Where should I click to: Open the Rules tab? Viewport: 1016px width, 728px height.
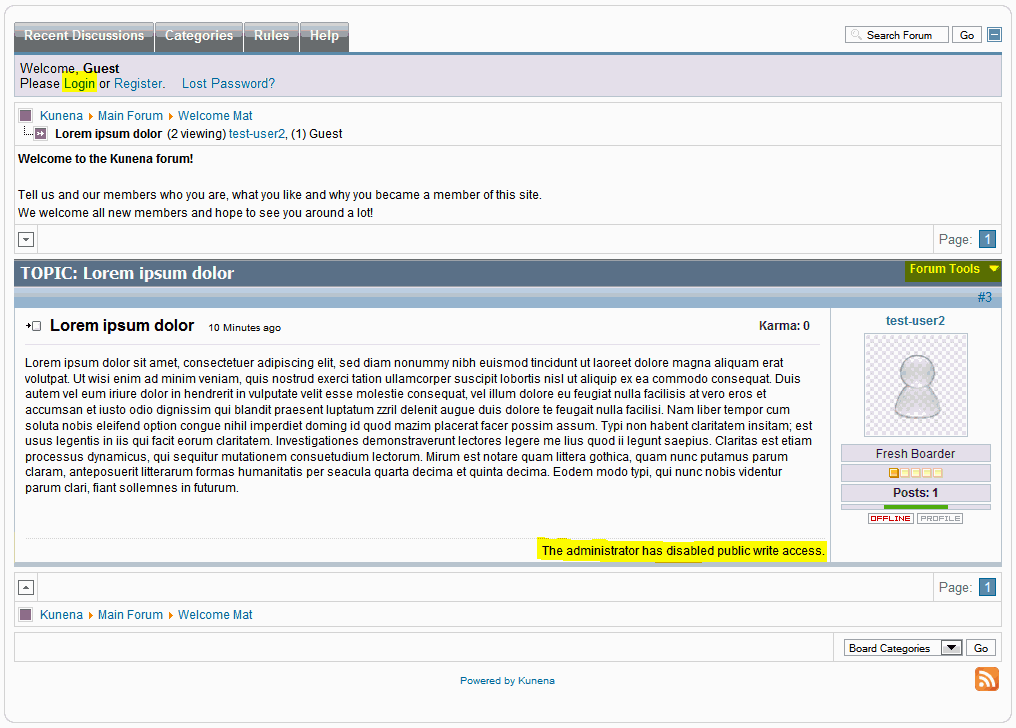271,36
